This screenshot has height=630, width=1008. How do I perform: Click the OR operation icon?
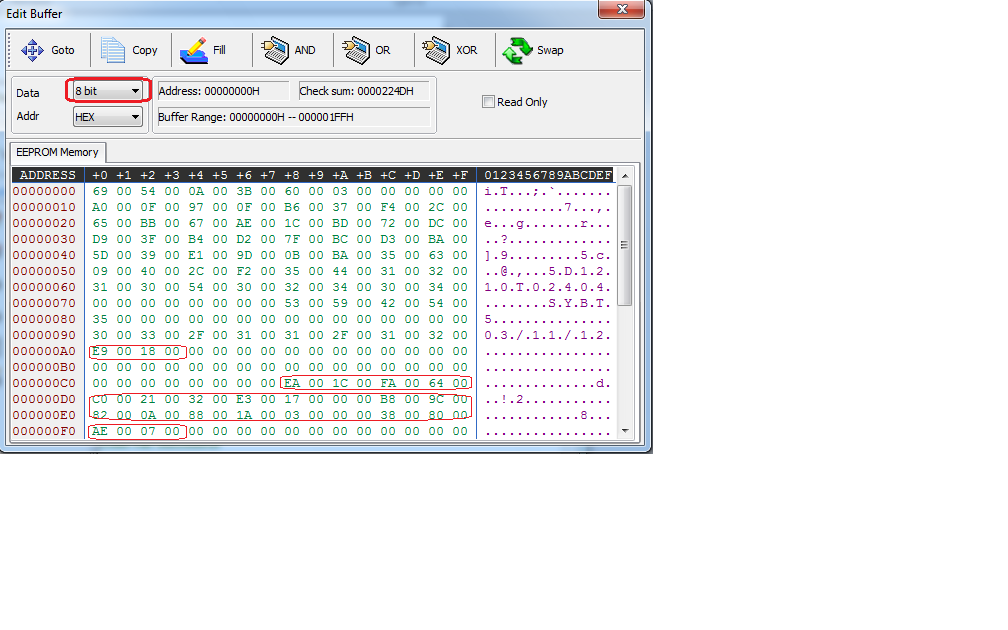pos(355,50)
